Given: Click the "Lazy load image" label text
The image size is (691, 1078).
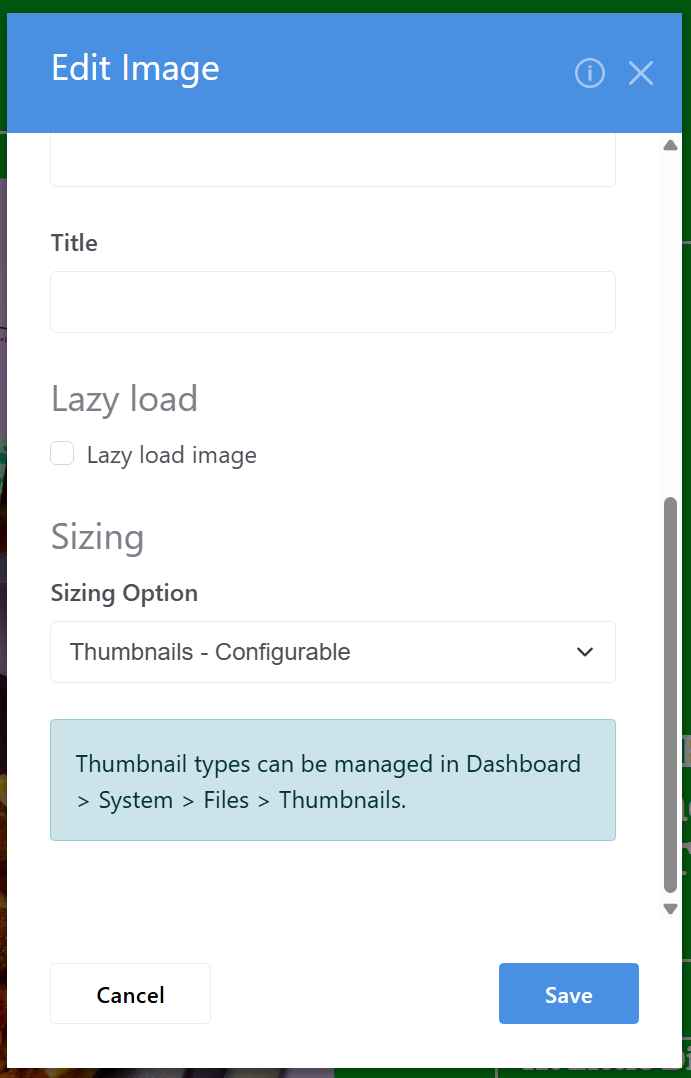Looking at the screenshot, I should [x=171, y=456].
